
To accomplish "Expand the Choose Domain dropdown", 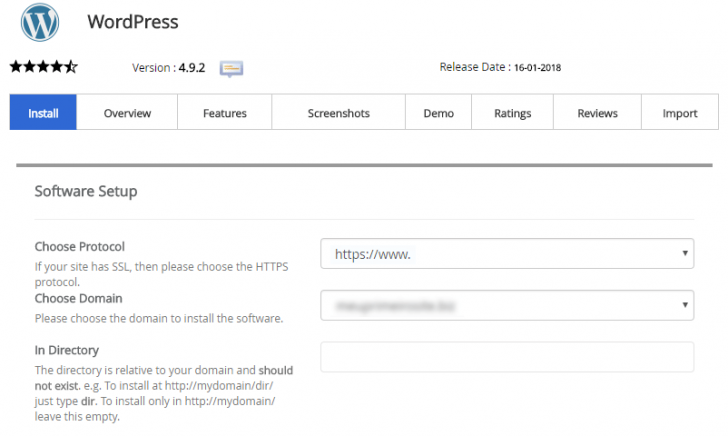I will (507, 305).
